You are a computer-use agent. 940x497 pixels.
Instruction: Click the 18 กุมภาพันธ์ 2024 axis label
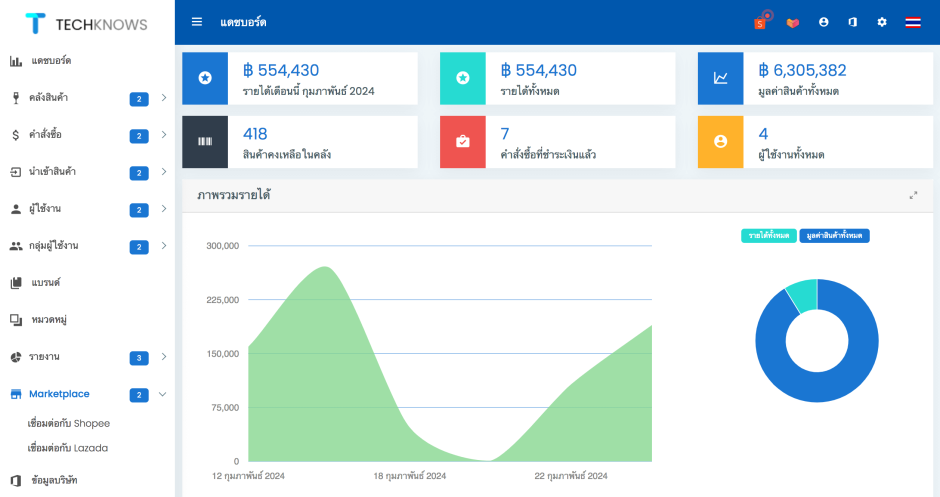[409, 476]
